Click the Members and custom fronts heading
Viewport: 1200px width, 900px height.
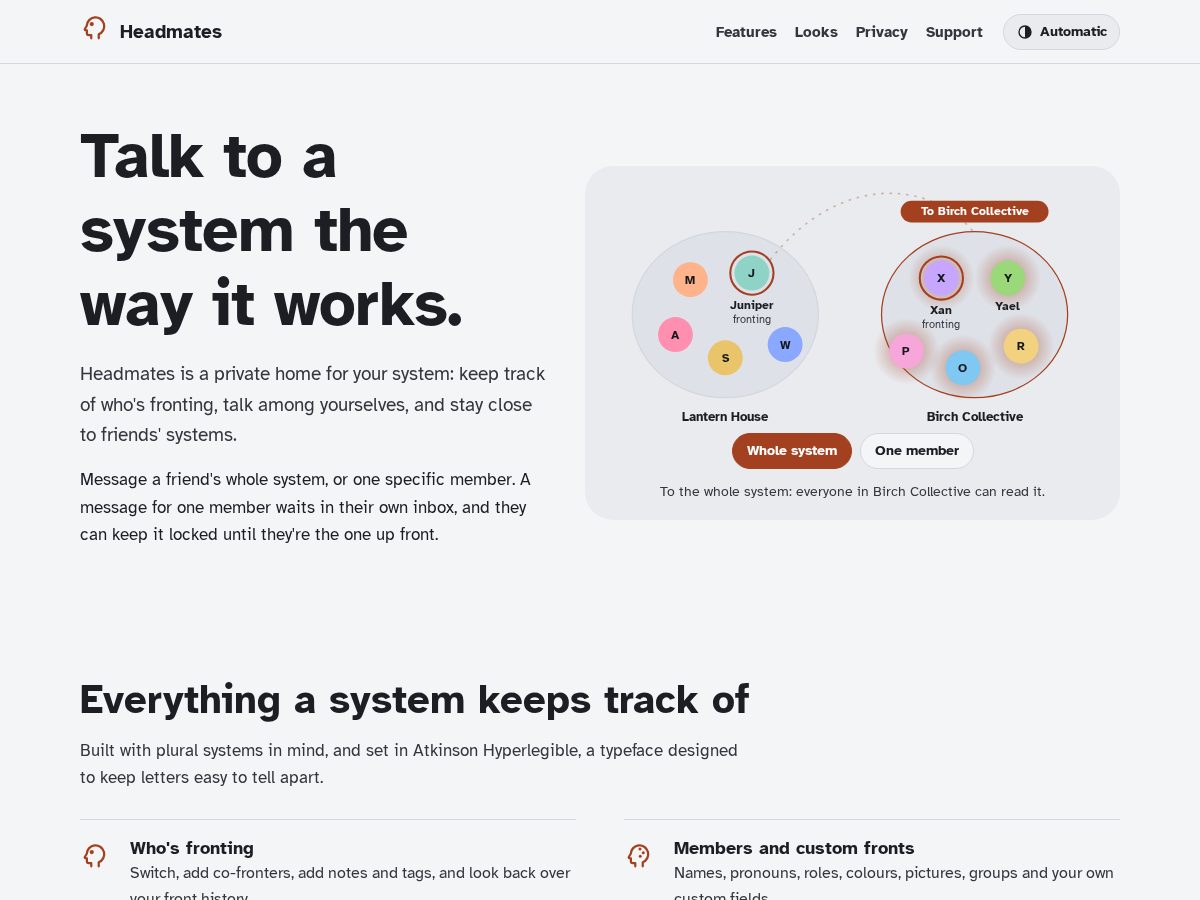click(794, 848)
